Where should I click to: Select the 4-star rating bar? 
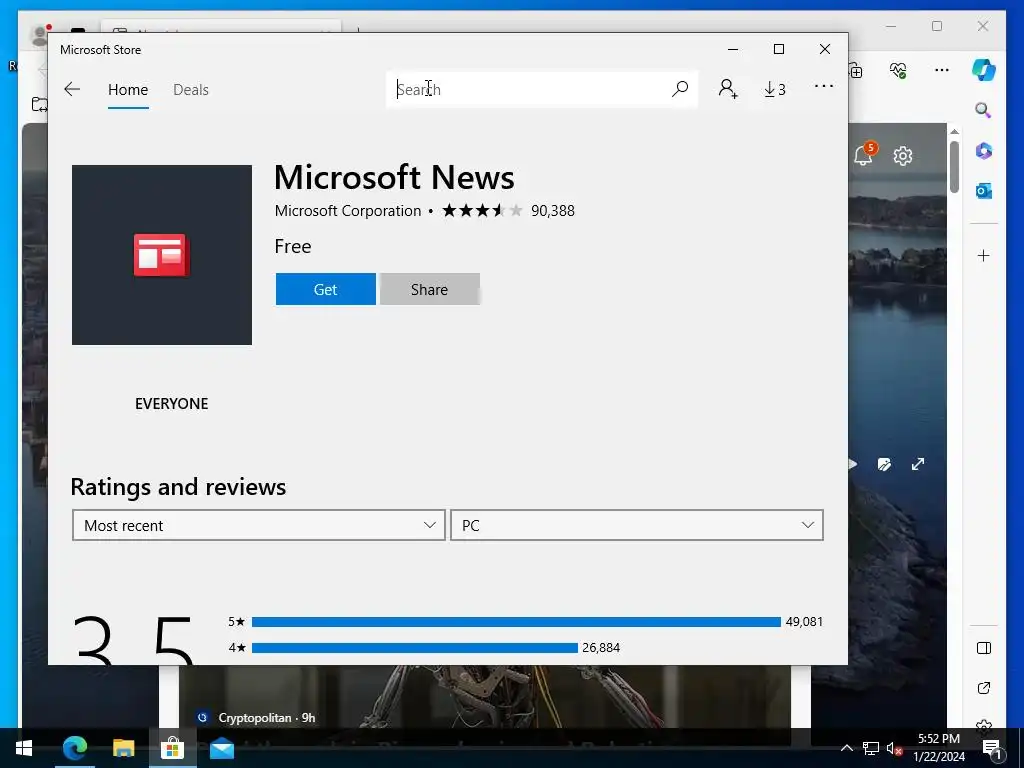coord(415,648)
